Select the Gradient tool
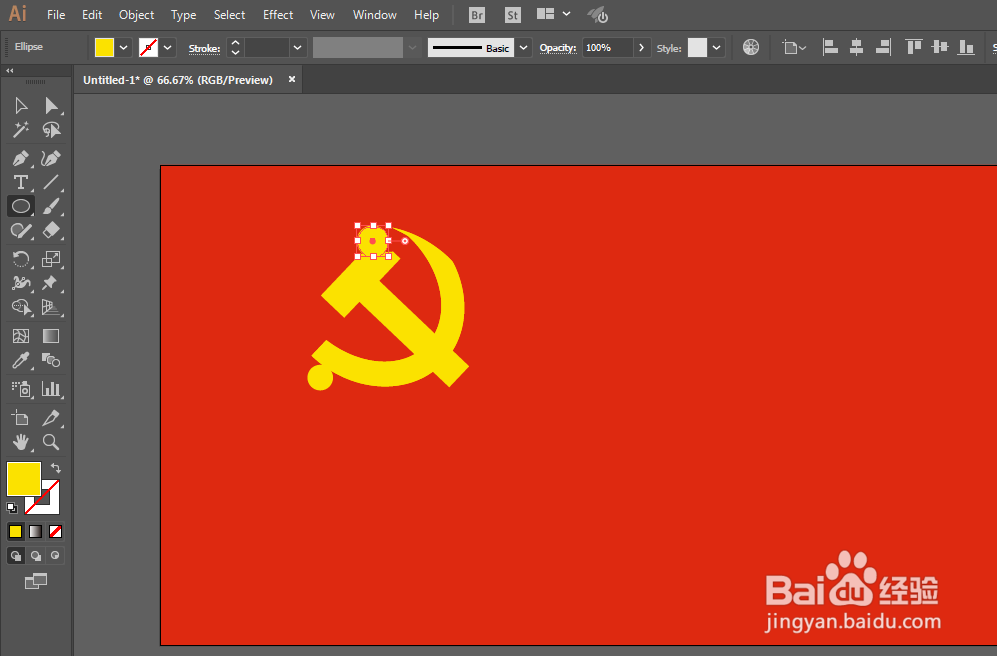This screenshot has height=656, width=997. (51, 336)
